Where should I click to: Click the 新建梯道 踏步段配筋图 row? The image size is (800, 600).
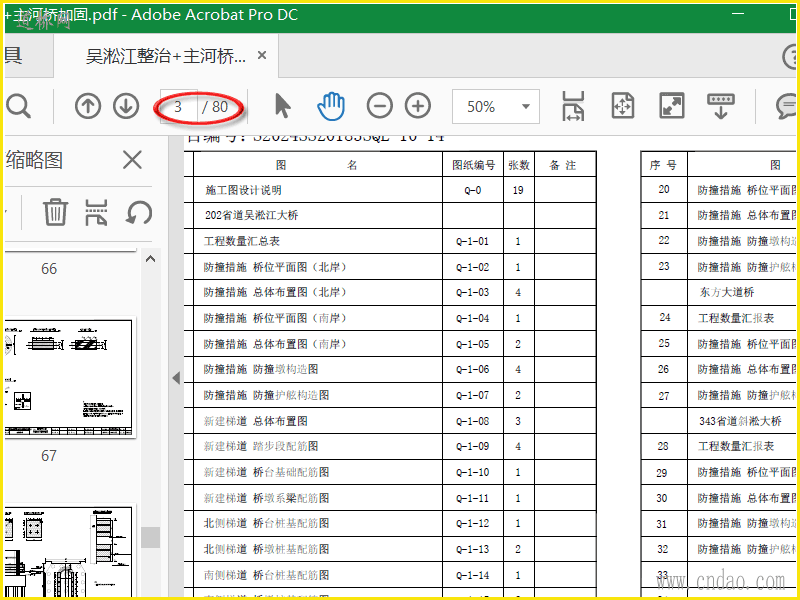[x=261, y=446]
